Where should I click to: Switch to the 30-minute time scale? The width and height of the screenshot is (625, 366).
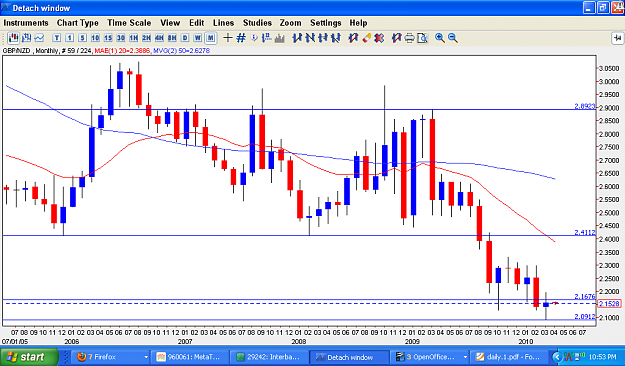point(120,38)
